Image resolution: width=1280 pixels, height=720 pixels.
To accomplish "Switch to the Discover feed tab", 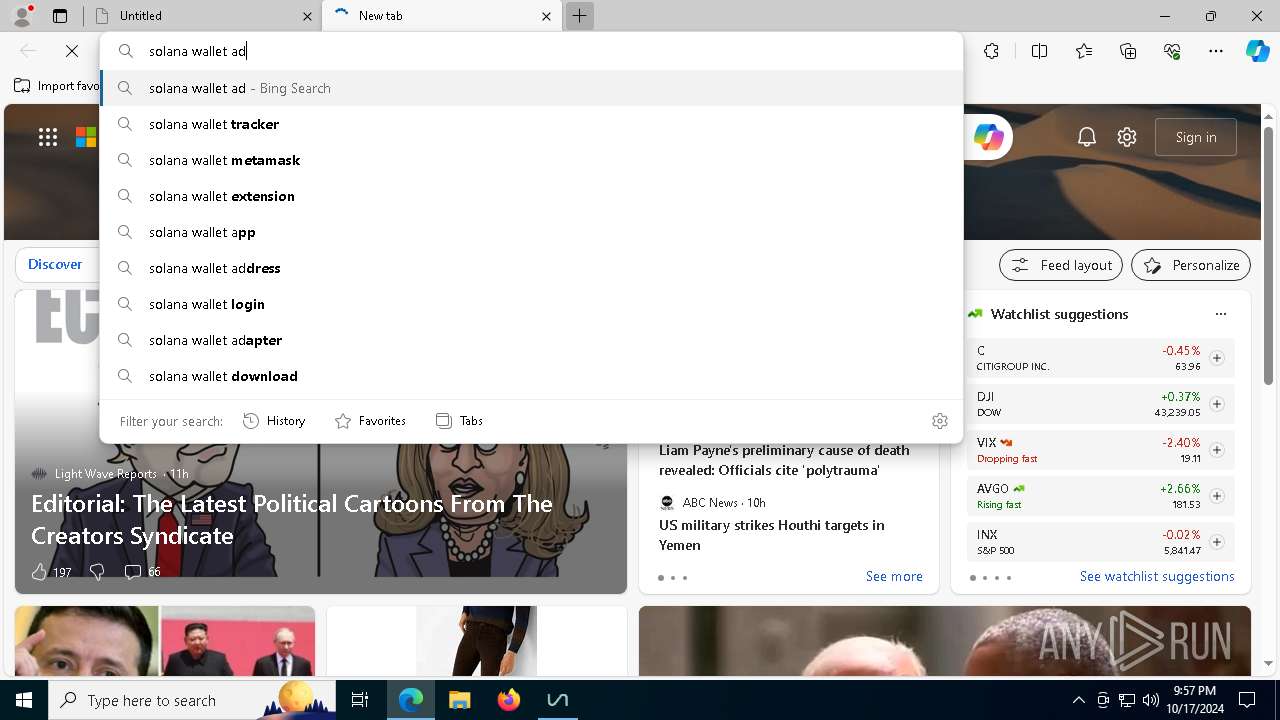I will tap(55, 264).
